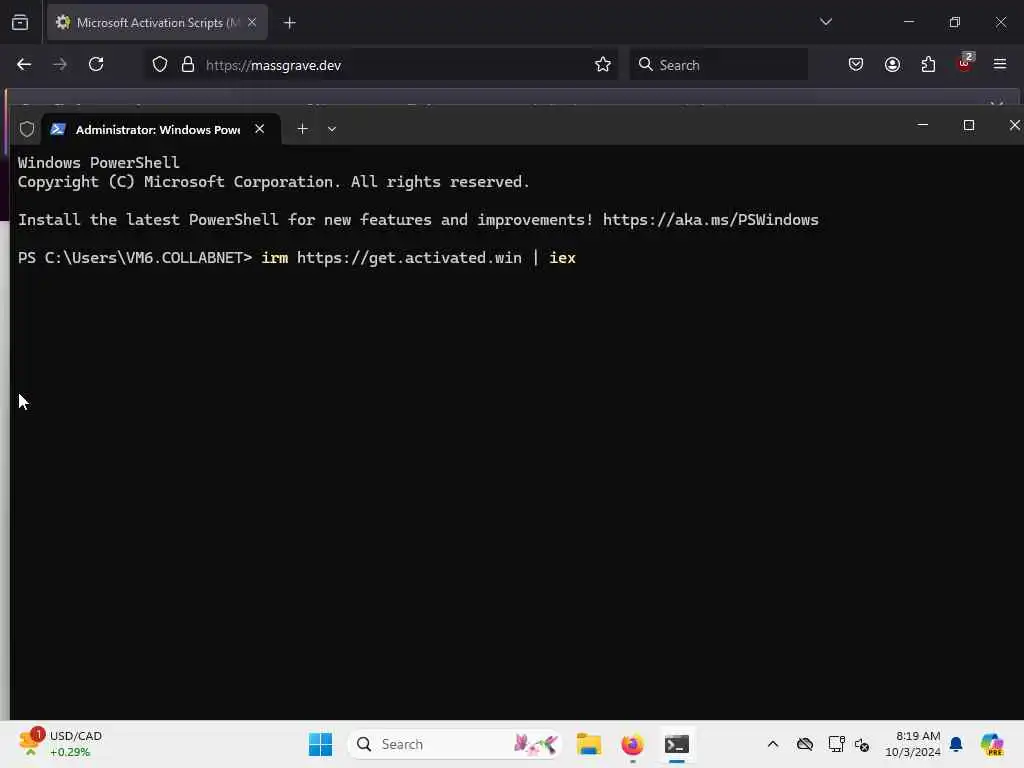Viewport: 1024px width, 768px height.
Task: Switch to Terminal from taskbar icon
Action: click(x=677, y=744)
